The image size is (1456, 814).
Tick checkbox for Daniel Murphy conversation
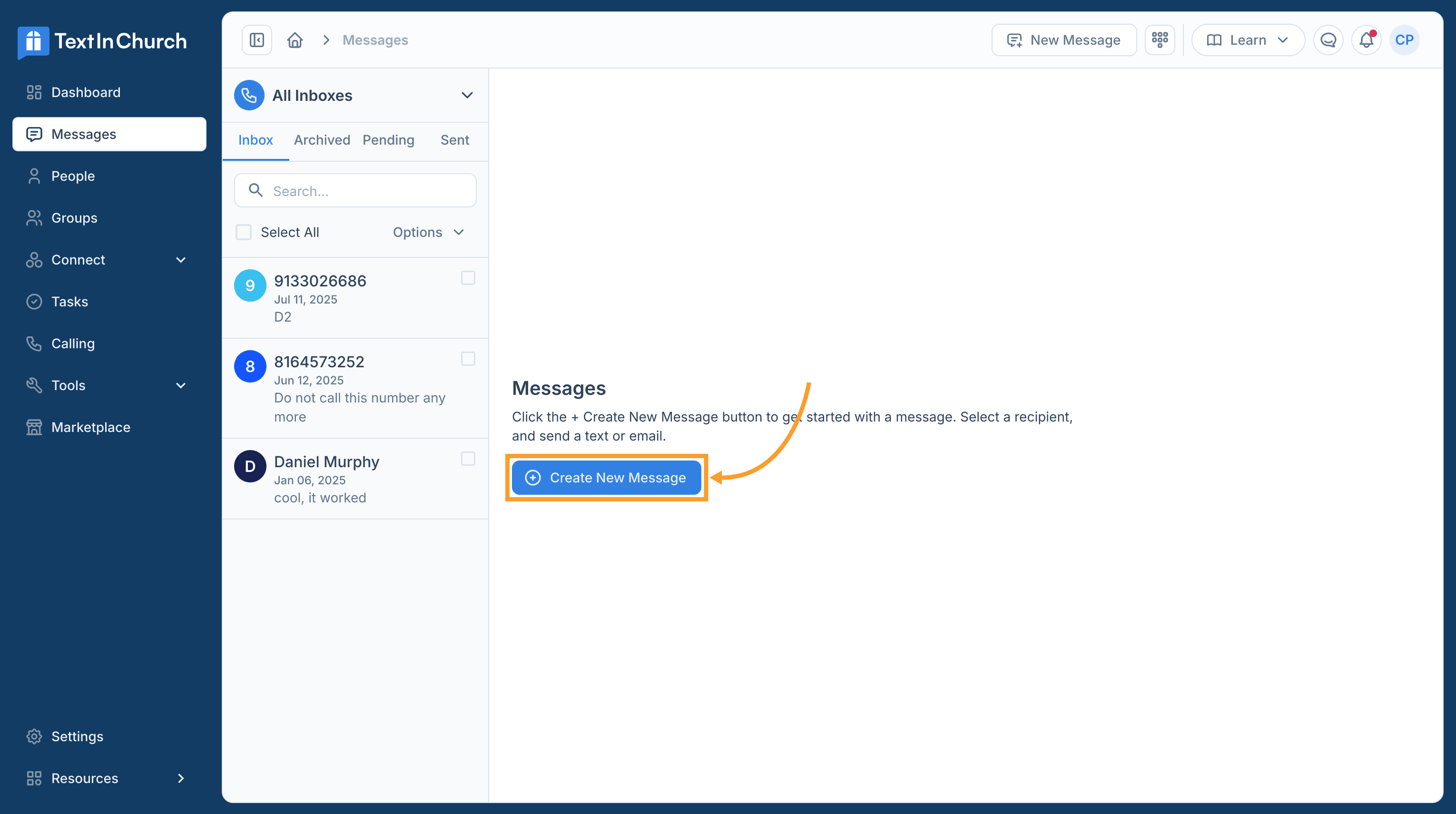[468, 459]
